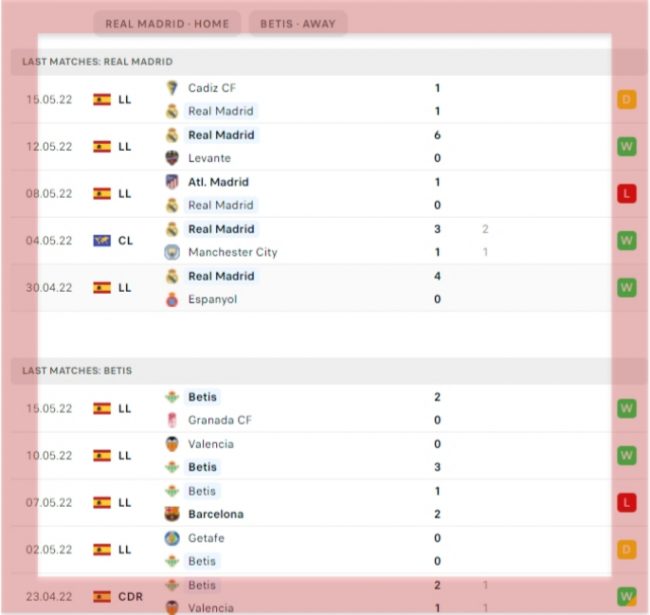Open Manchester City team link
This screenshot has height=615, width=650.
232,252
